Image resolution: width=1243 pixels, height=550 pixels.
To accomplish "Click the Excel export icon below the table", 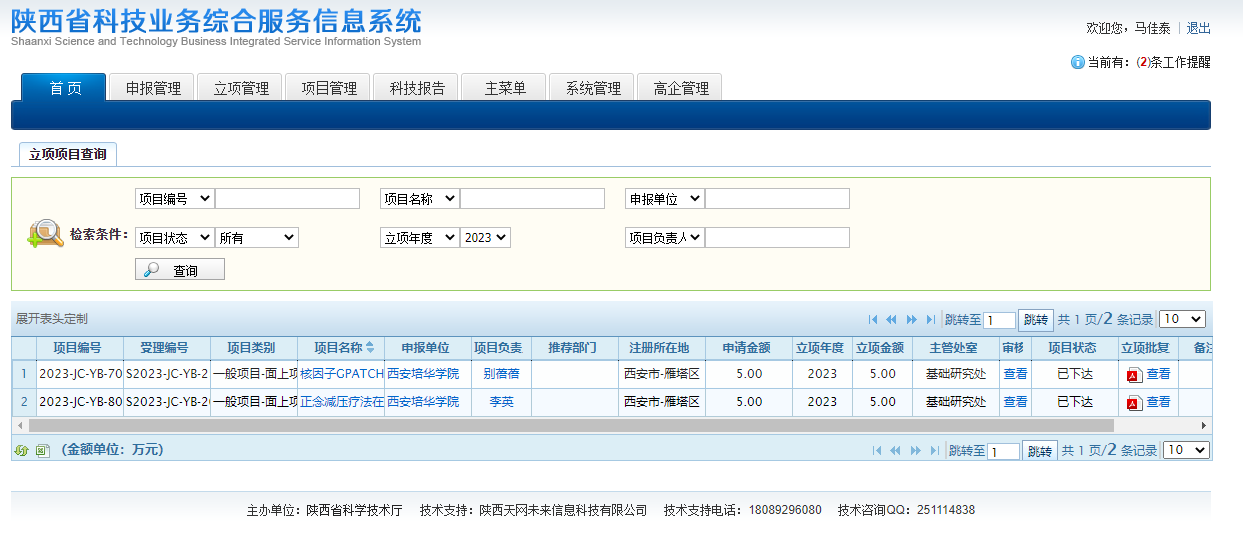I will coord(42,450).
